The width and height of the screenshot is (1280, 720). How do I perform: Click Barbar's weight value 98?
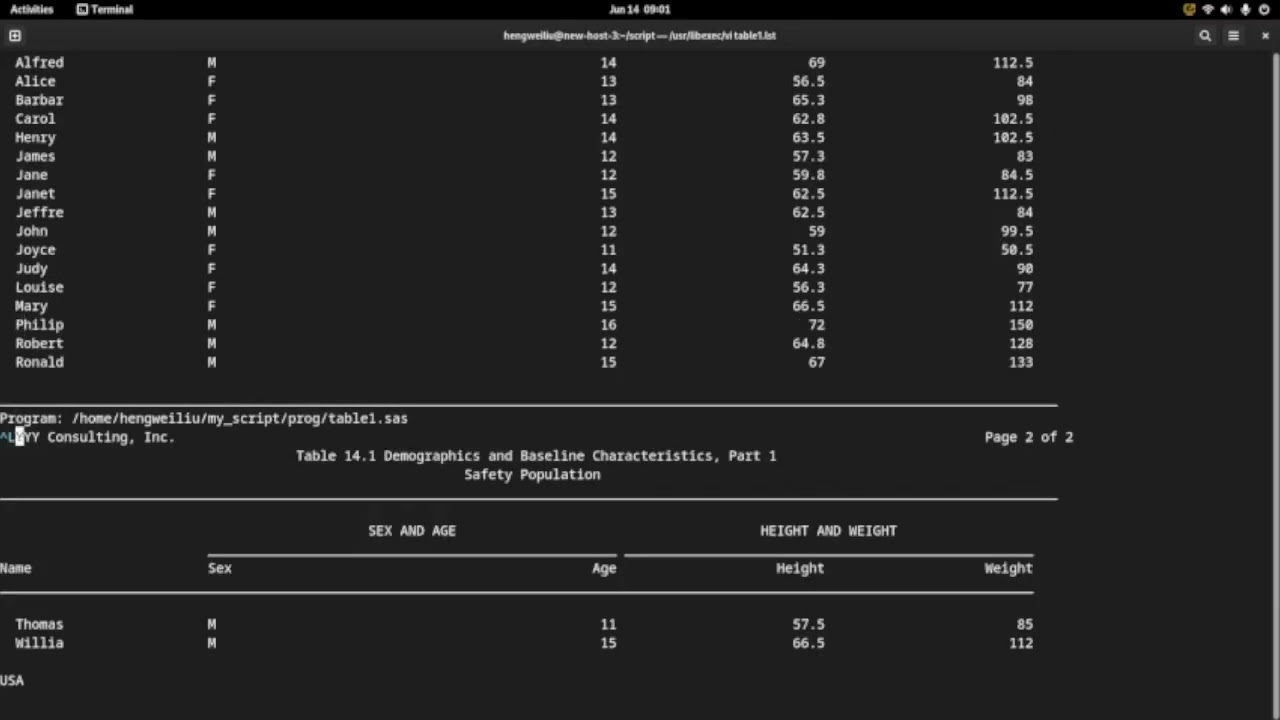(x=1024, y=100)
